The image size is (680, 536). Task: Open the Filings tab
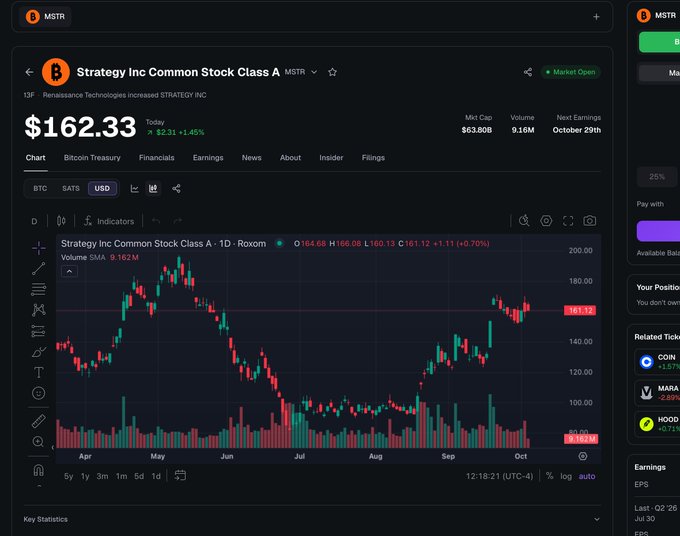click(x=373, y=158)
